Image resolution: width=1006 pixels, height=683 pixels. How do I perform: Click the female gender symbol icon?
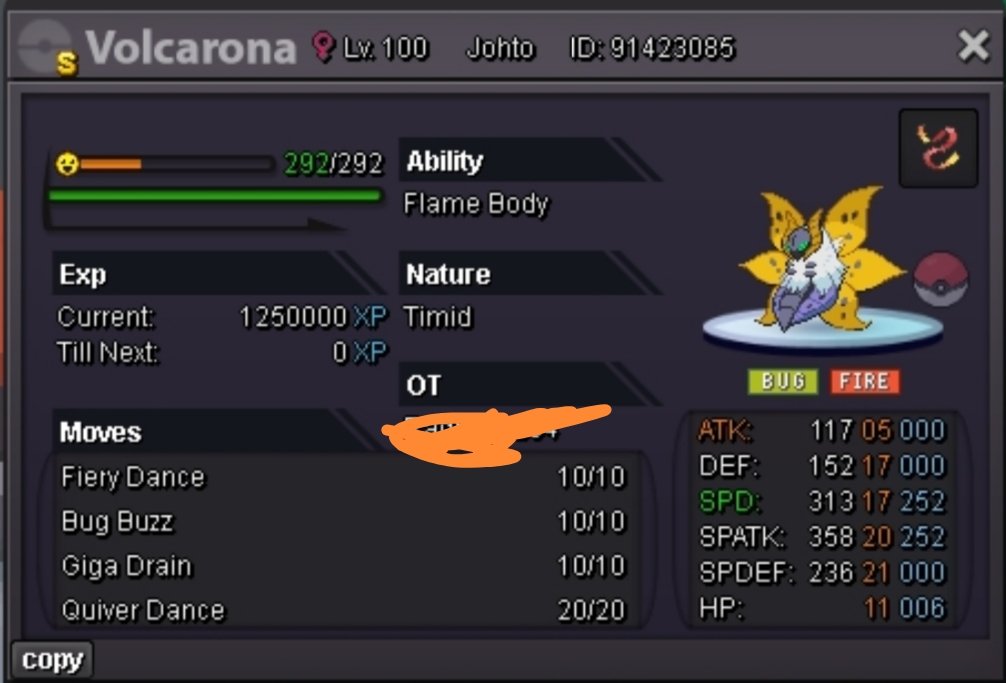323,47
